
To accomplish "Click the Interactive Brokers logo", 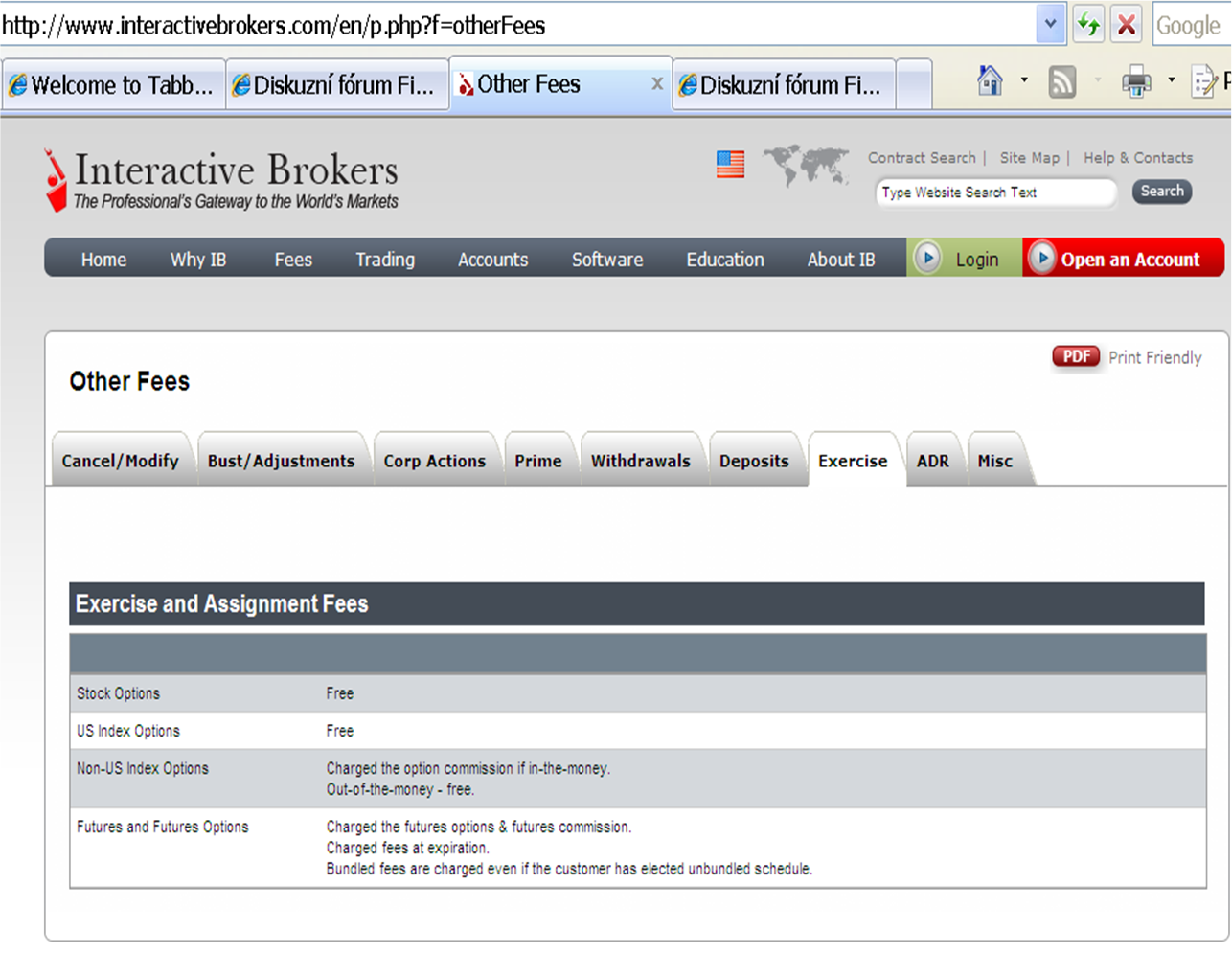I will pos(221,180).
